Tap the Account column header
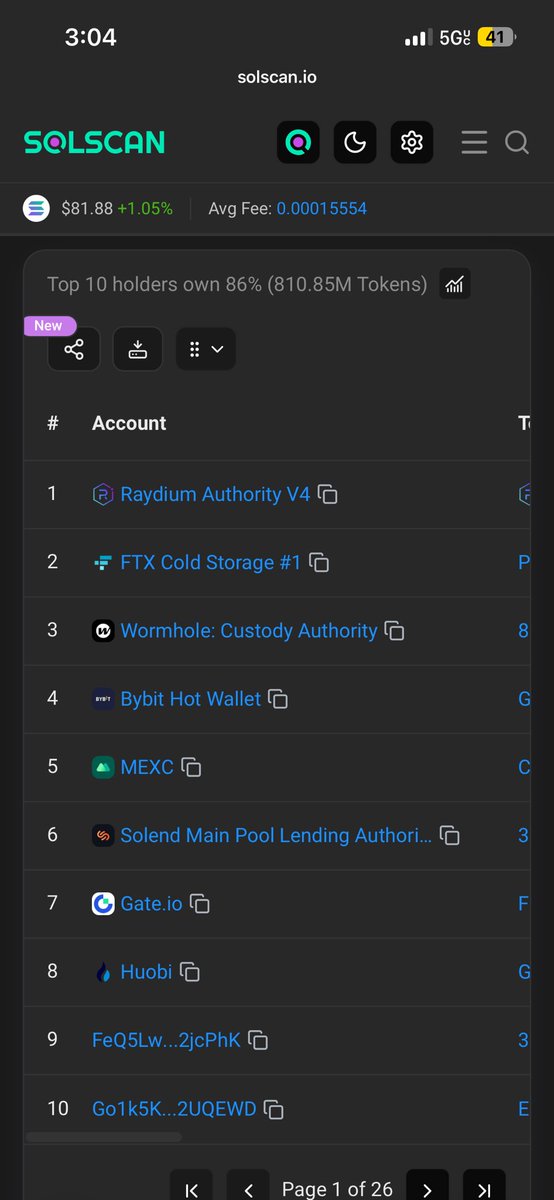Screen dimensions: 554x1200 (x=129, y=423)
